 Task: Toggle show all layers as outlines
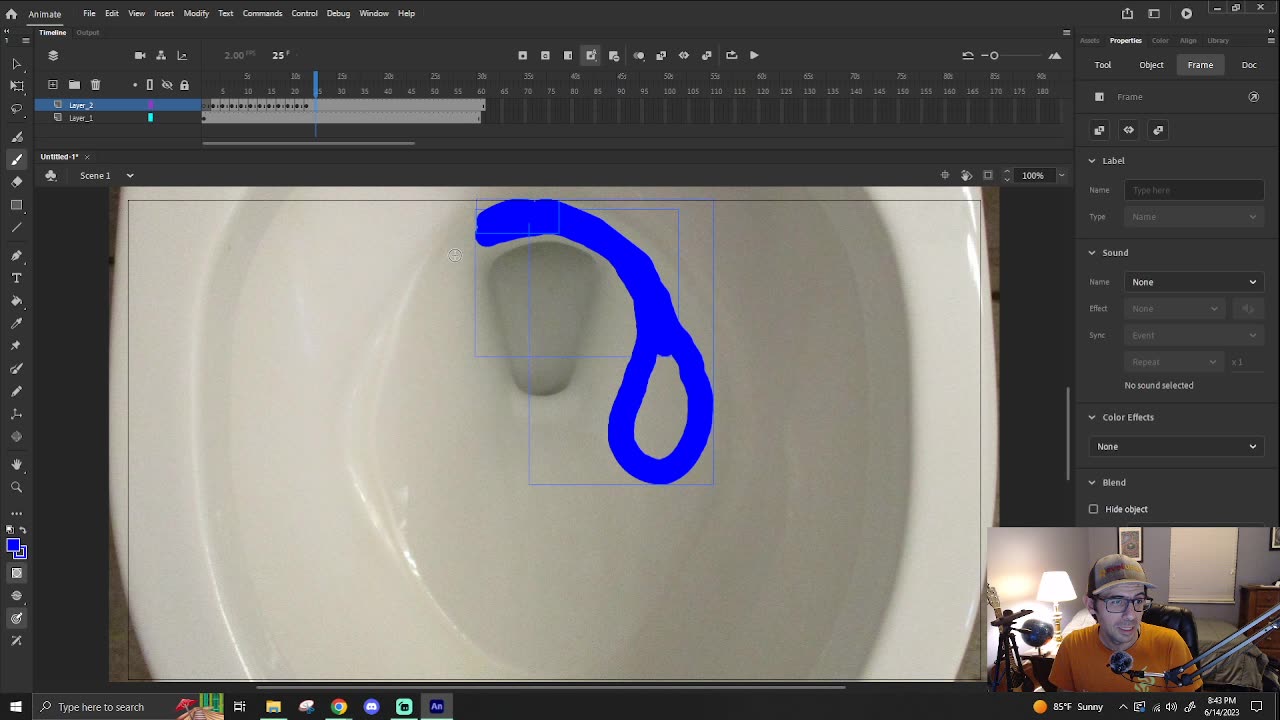point(150,85)
